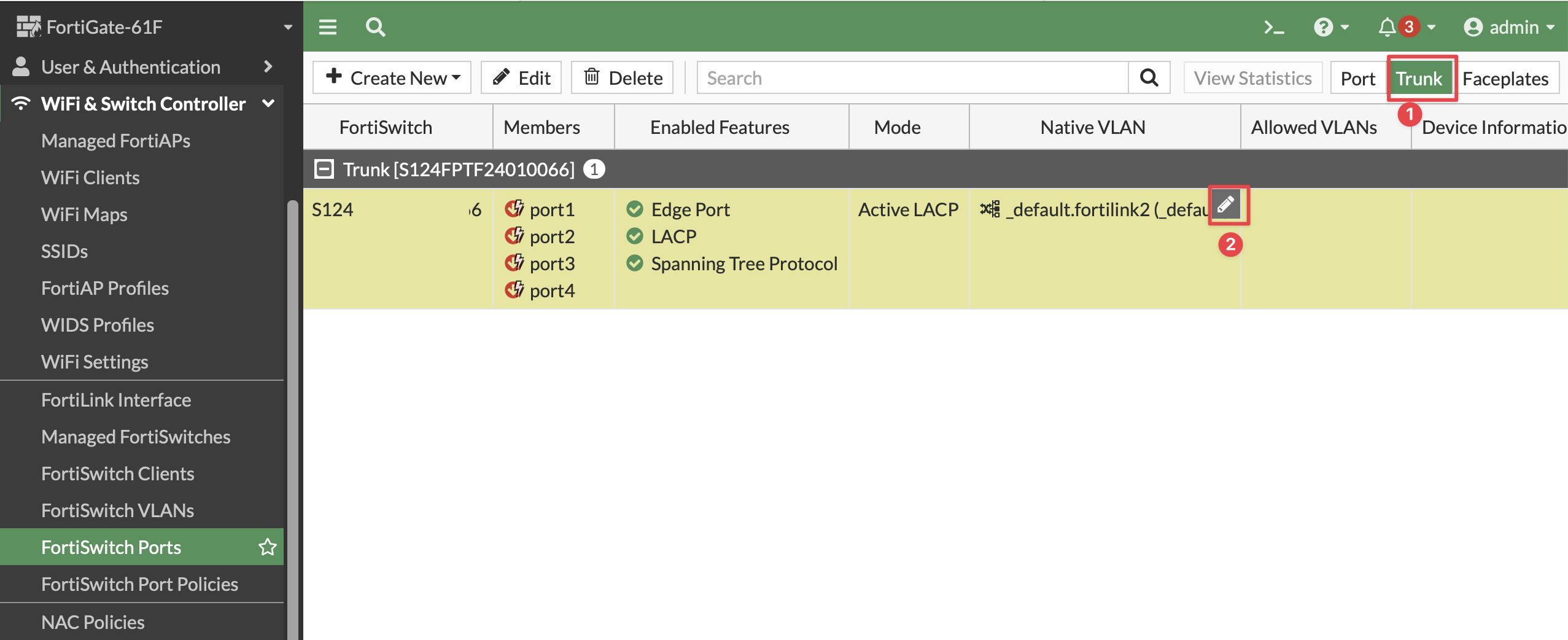This screenshot has width=1568, height=640.
Task: Collapse the Trunk [S124FPTF24010066] group
Action: [324, 169]
